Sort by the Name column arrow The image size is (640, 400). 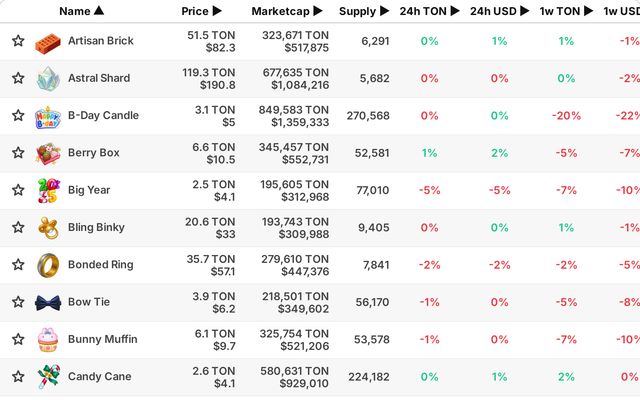pos(99,11)
